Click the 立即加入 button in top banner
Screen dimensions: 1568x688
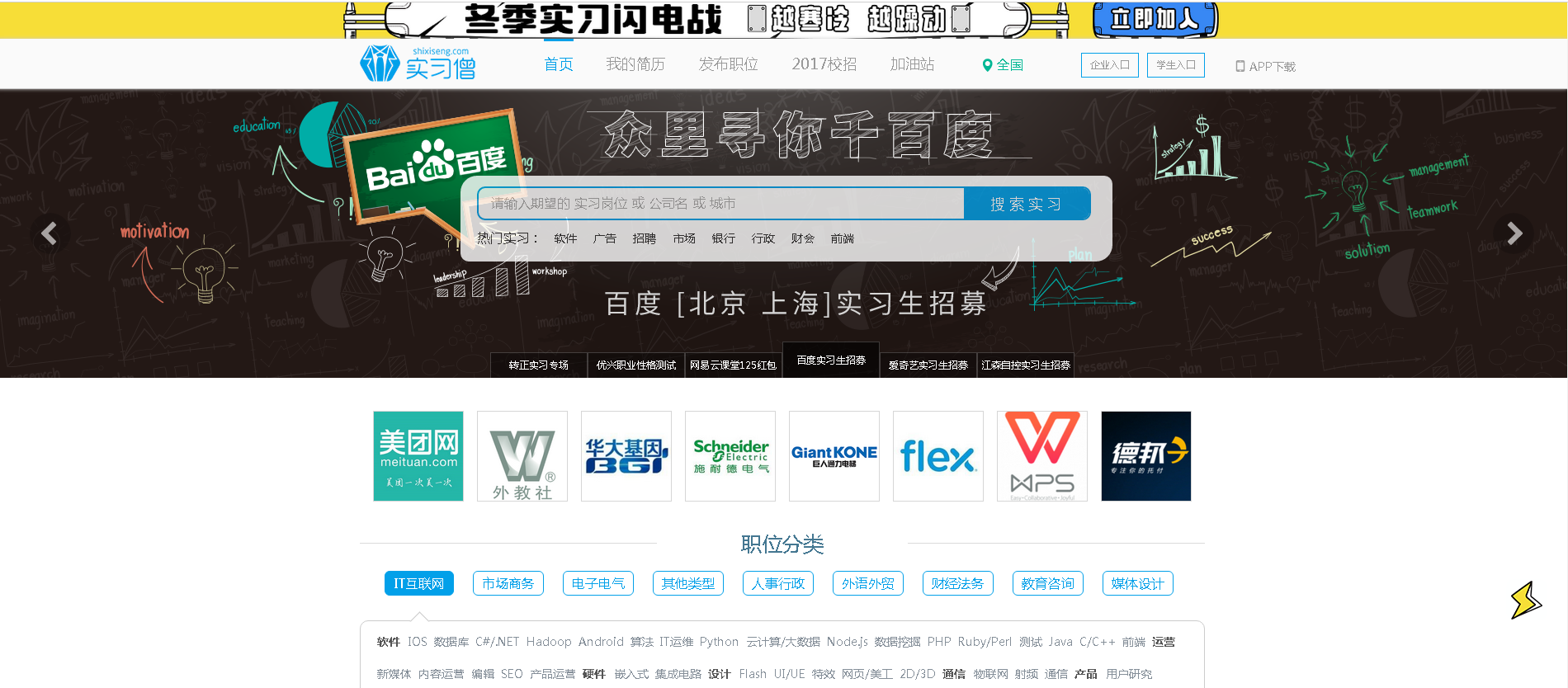(1155, 19)
